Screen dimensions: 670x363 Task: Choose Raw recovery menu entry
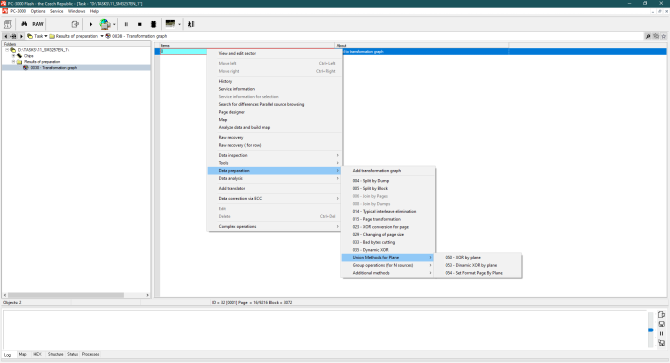pyautogui.click(x=274, y=138)
